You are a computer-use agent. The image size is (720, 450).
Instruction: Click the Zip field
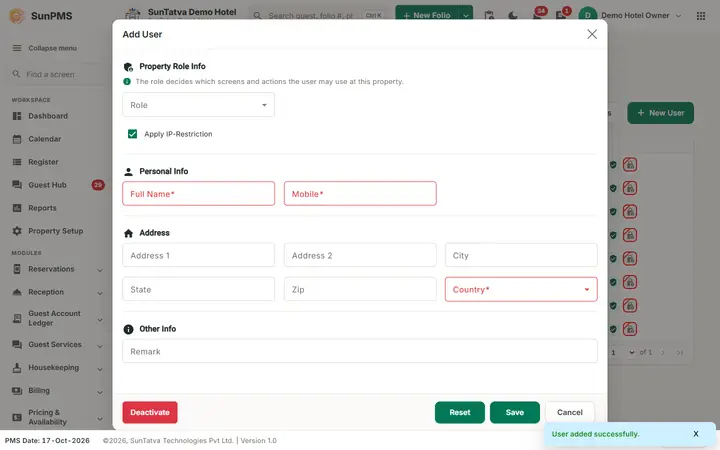(x=360, y=289)
